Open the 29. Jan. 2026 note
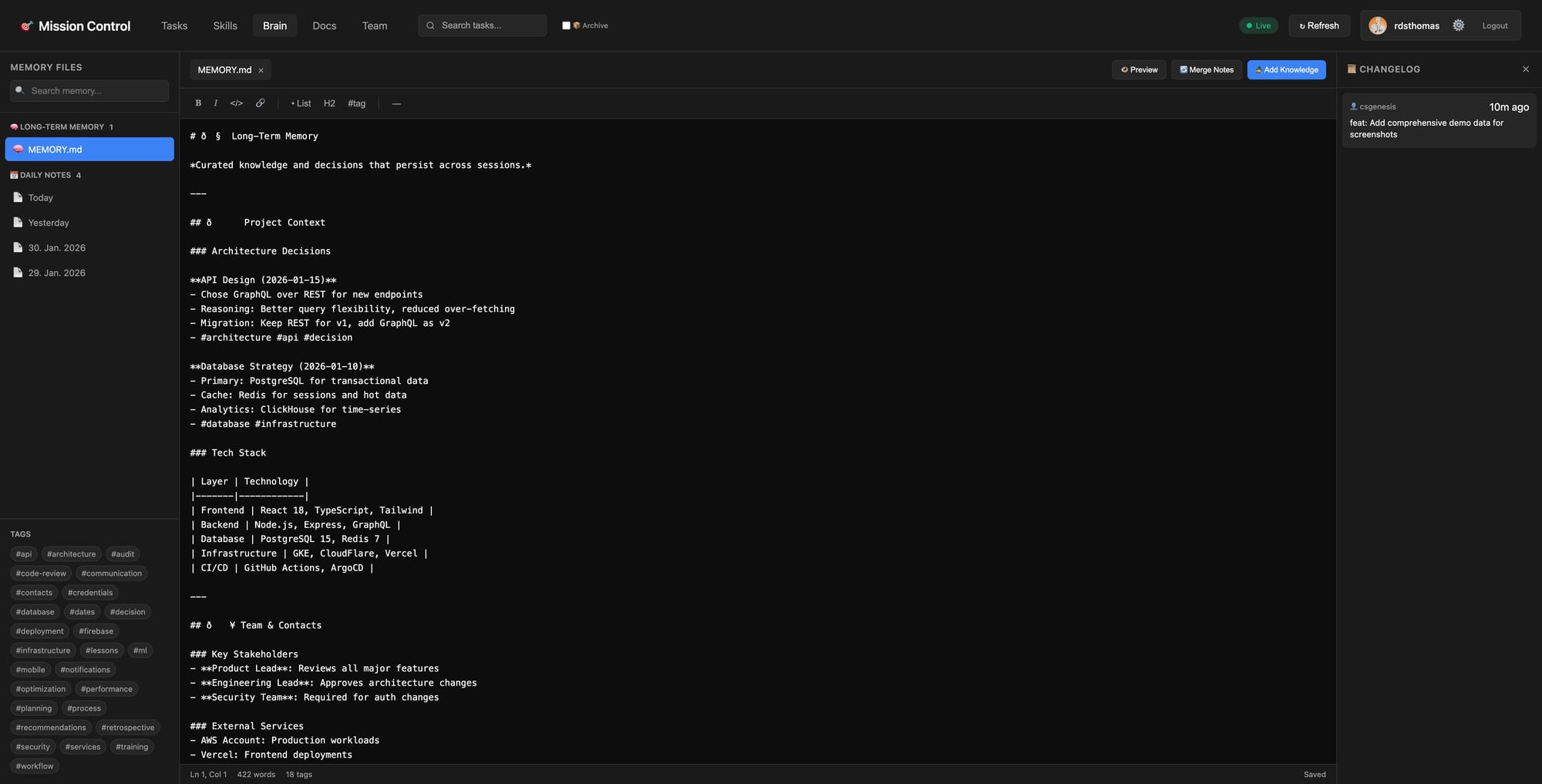The height and width of the screenshot is (784, 1542). (89, 272)
